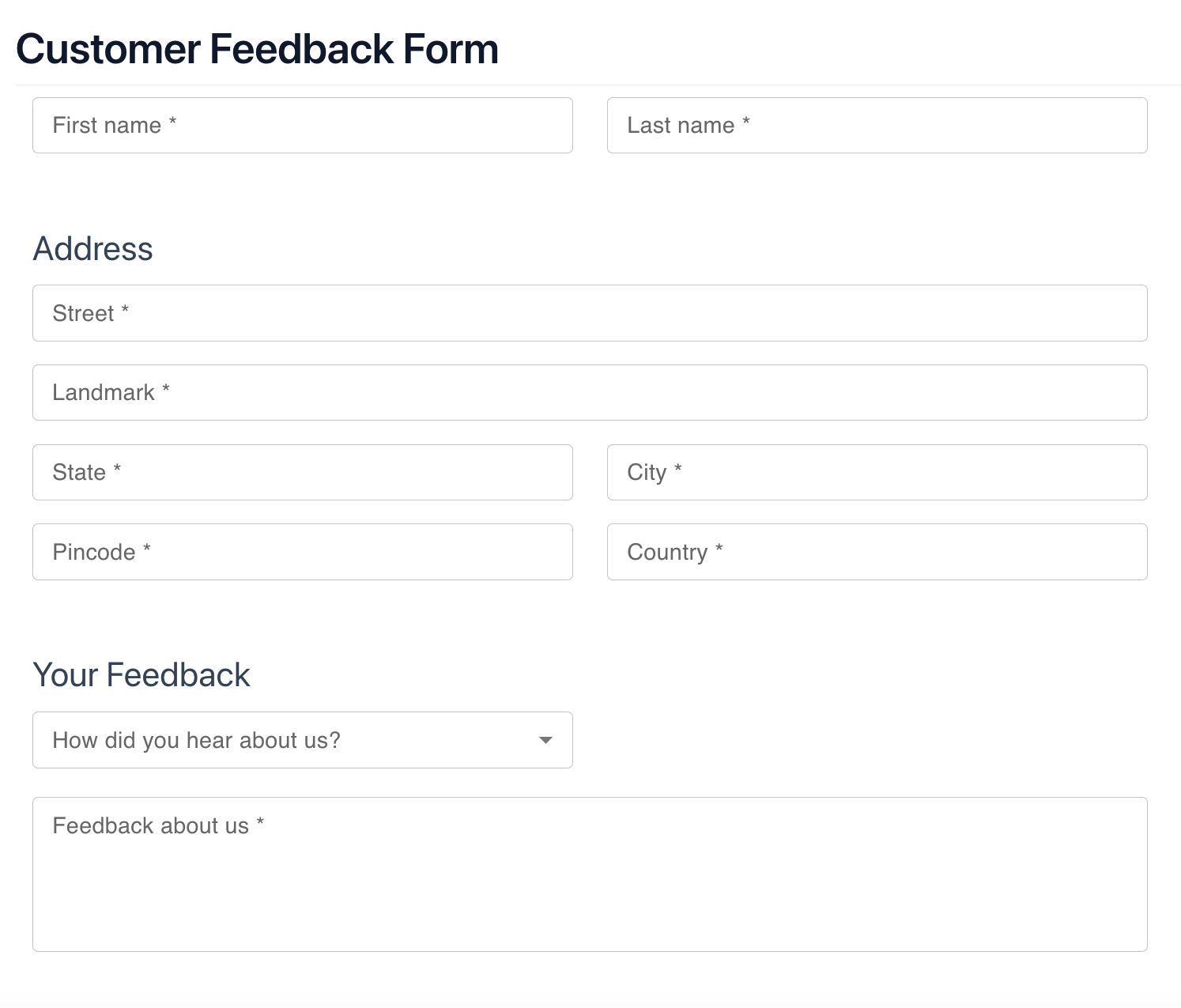Click the Street field placeholder text
1181x1008 pixels.
89,313
